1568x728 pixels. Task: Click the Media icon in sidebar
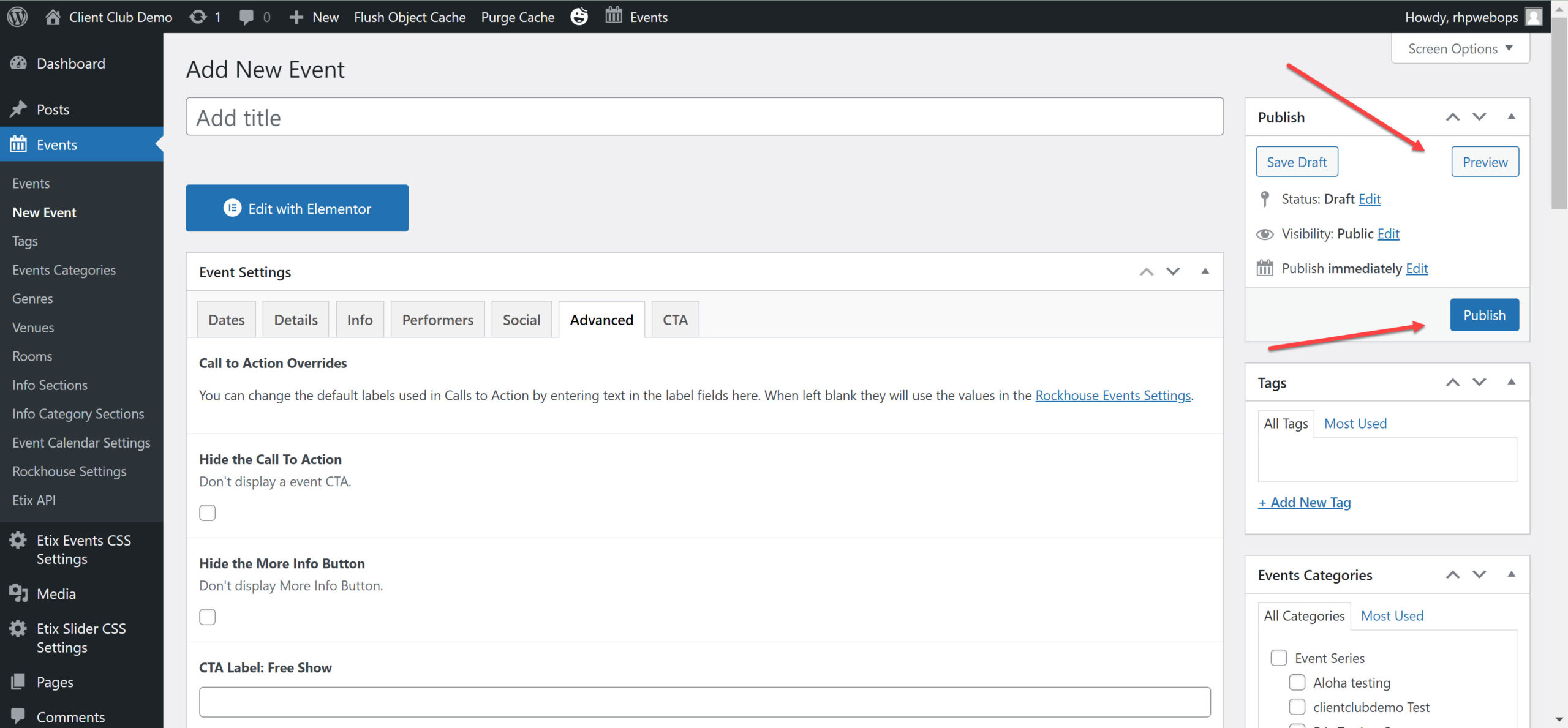(18, 593)
